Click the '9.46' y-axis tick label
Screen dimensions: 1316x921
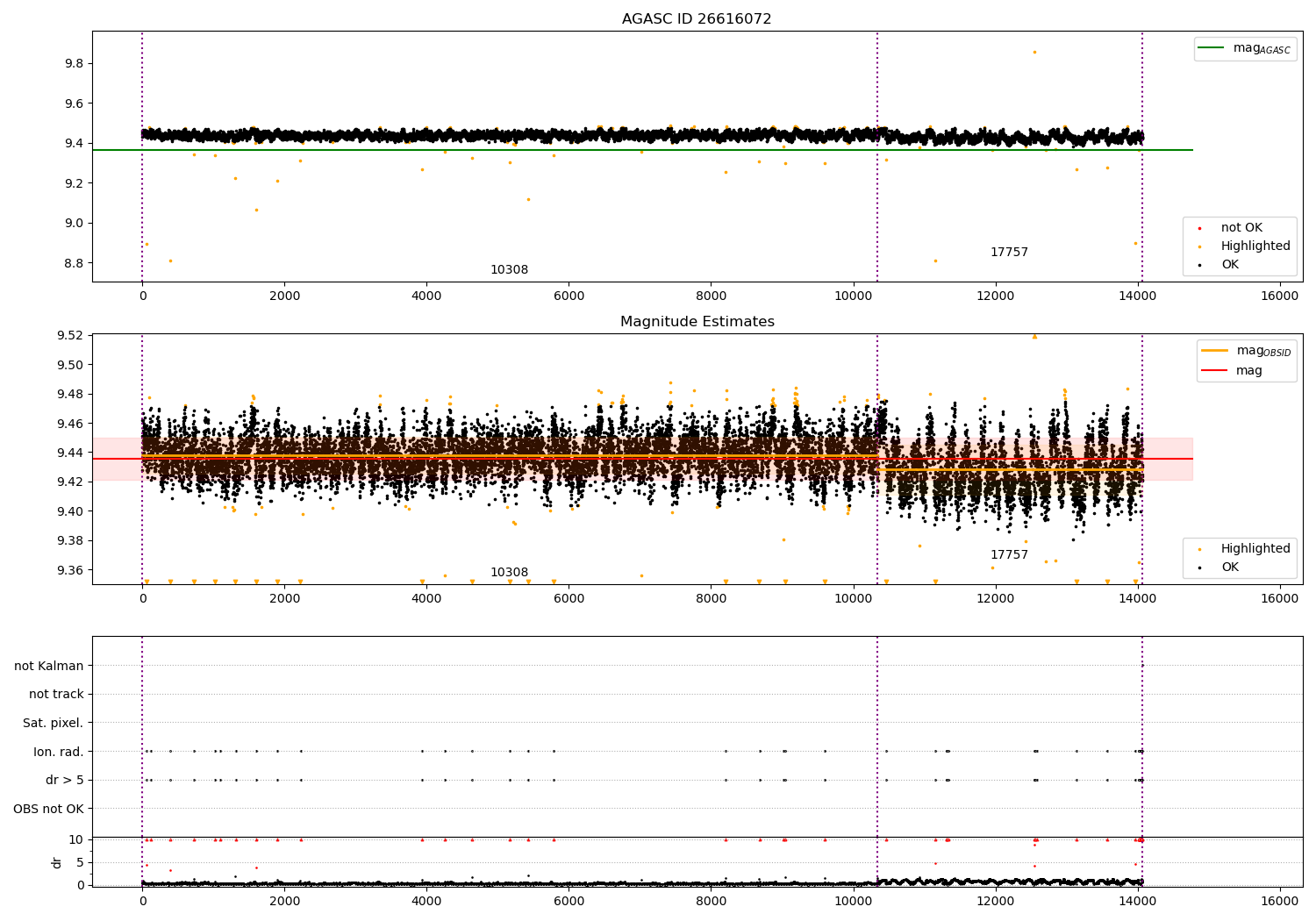pos(70,424)
